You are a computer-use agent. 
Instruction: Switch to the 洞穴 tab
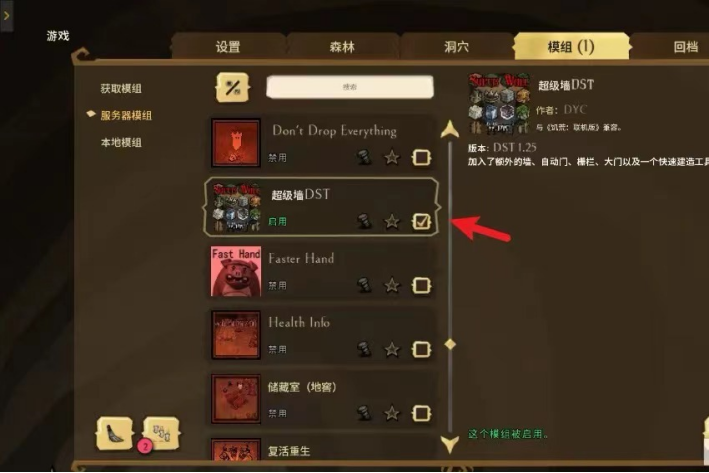pos(456,46)
